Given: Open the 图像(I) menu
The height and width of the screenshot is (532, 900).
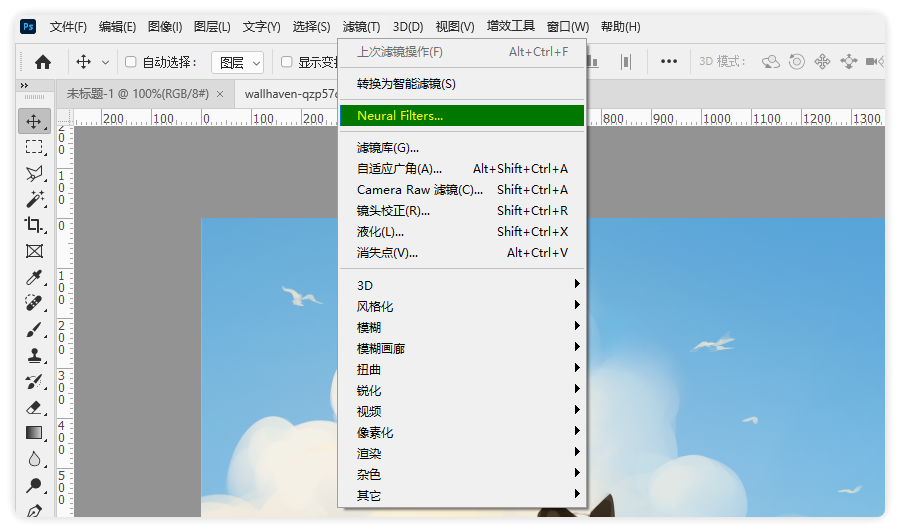Looking at the screenshot, I should point(165,26).
